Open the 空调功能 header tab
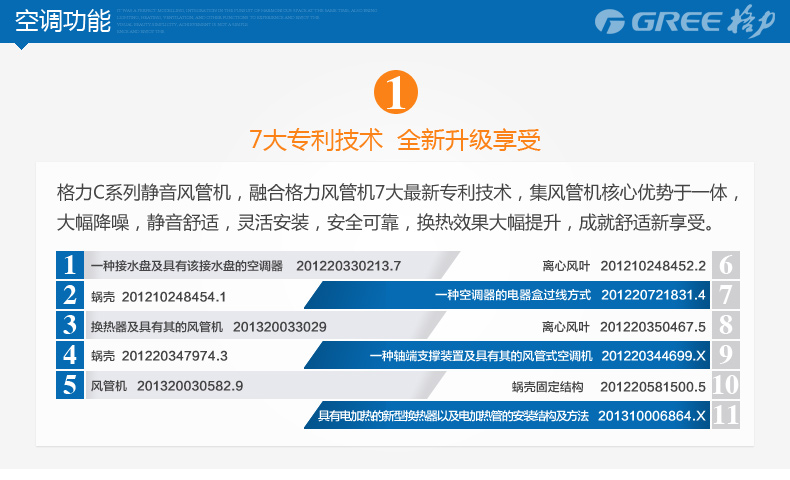Image resolution: width=790 pixels, height=480 pixels. pyautogui.click(x=64, y=22)
